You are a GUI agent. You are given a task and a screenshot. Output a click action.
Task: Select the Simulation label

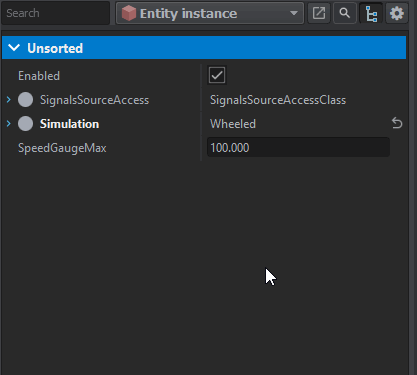click(69, 124)
